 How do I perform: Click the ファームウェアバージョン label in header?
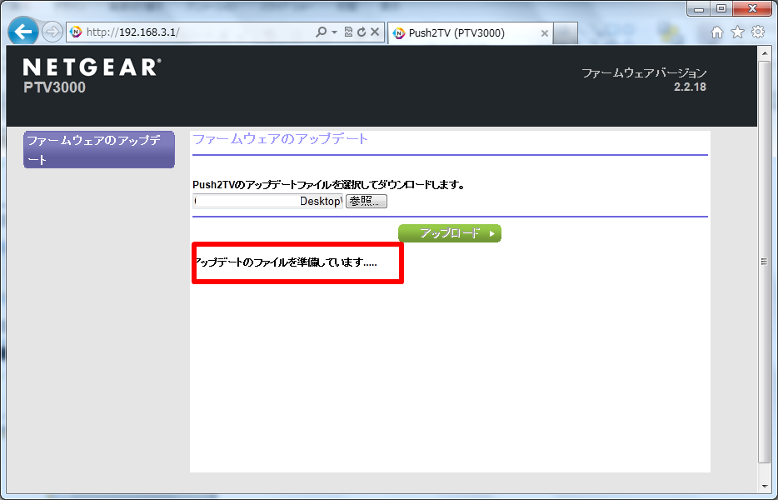pyautogui.click(x=644, y=73)
